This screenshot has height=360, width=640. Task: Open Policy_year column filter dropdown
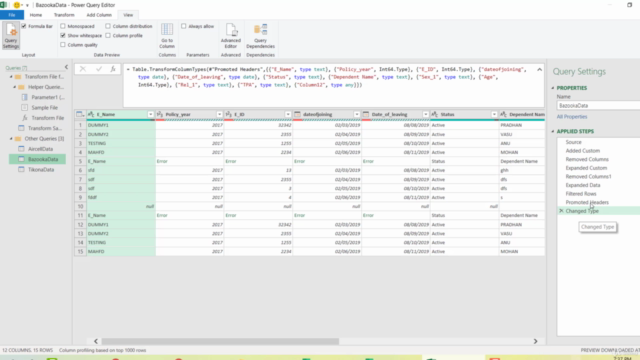coord(219,114)
